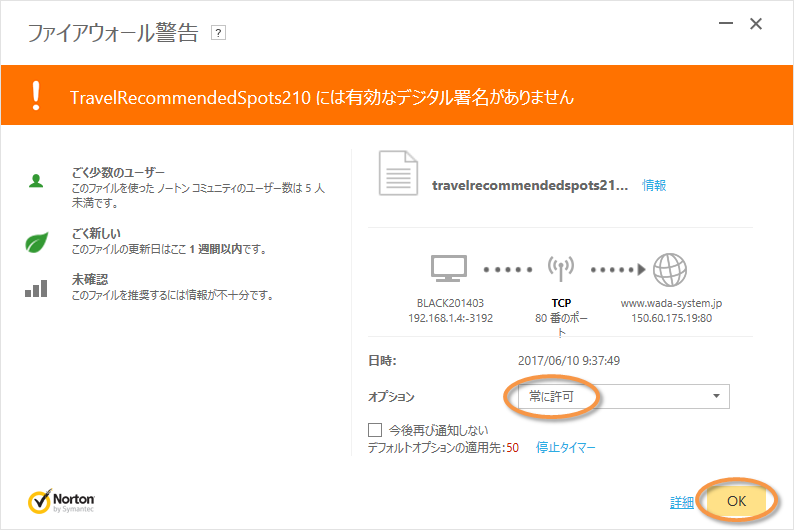
Task: Confirm the dialog with the OK button
Action: 737,501
